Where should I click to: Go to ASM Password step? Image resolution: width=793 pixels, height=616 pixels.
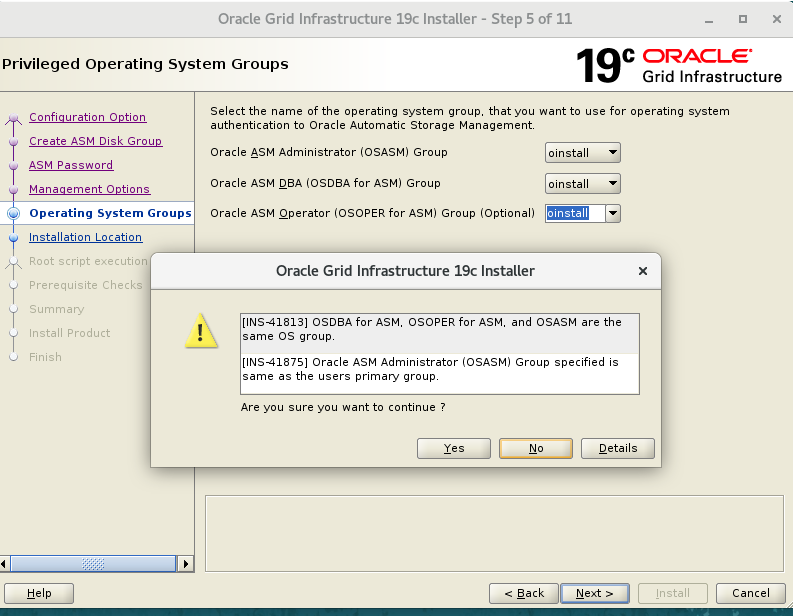(x=71, y=165)
